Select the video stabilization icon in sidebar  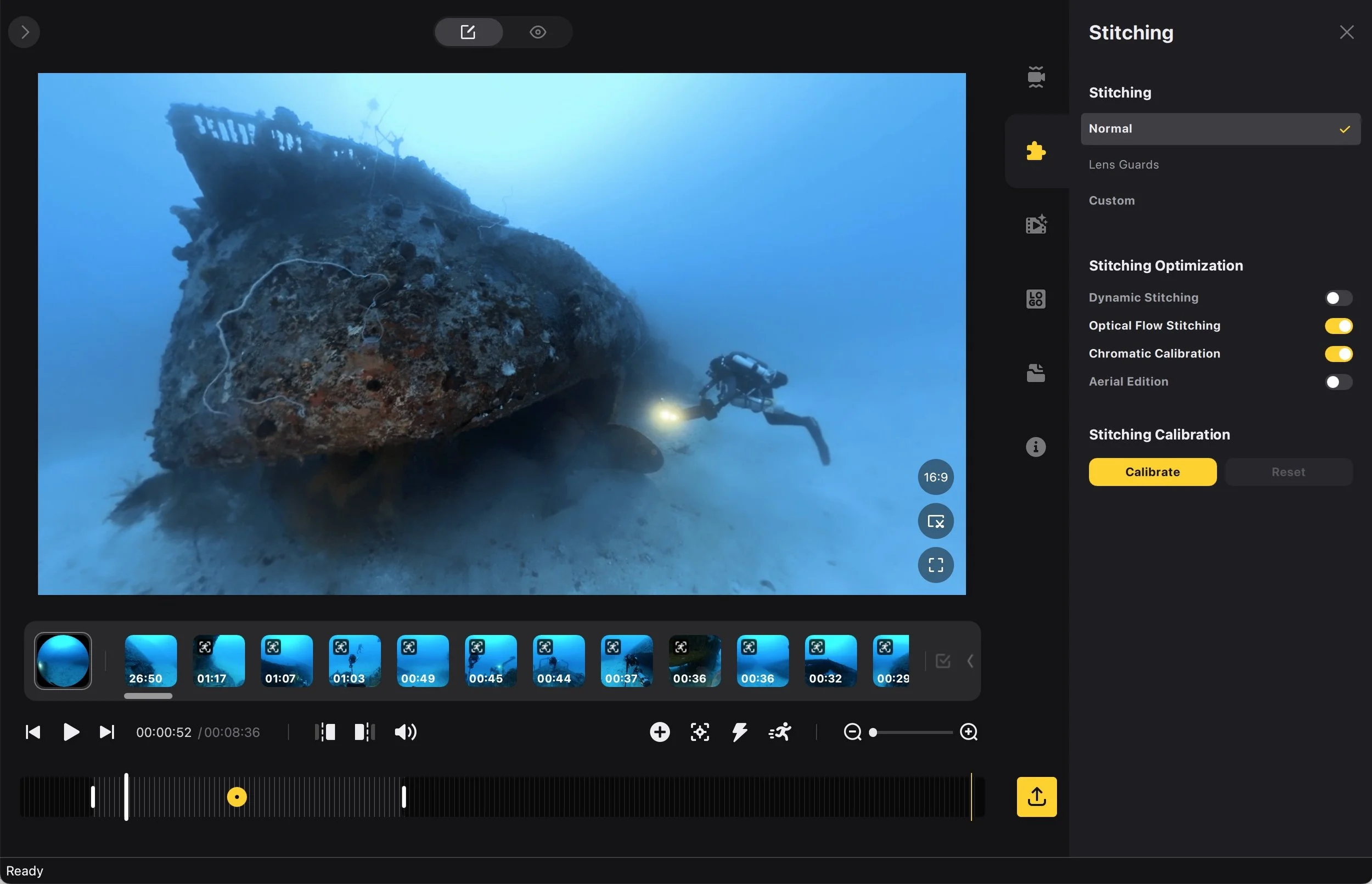pyautogui.click(x=1035, y=76)
